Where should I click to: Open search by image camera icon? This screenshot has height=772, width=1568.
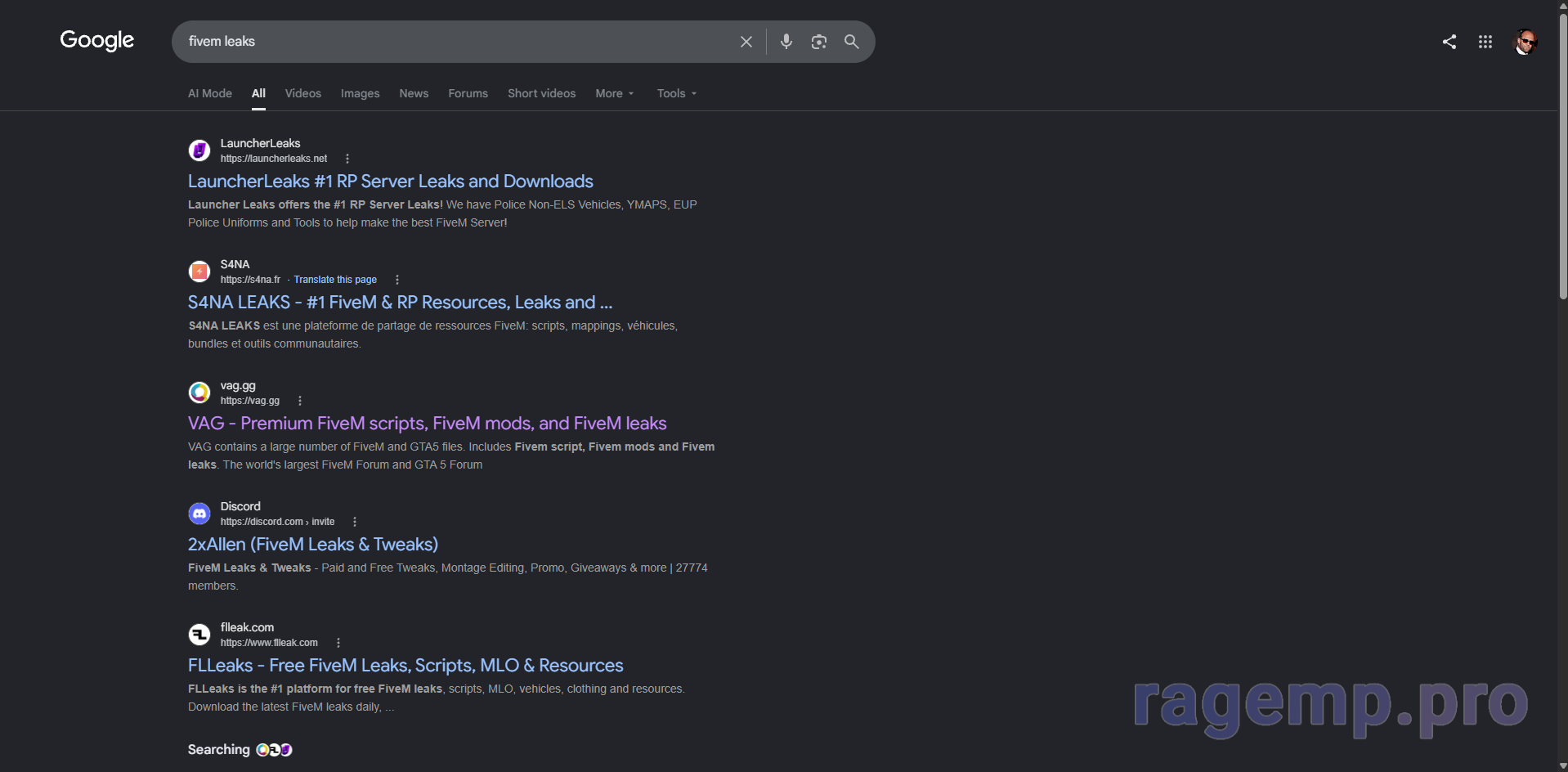[819, 42]
